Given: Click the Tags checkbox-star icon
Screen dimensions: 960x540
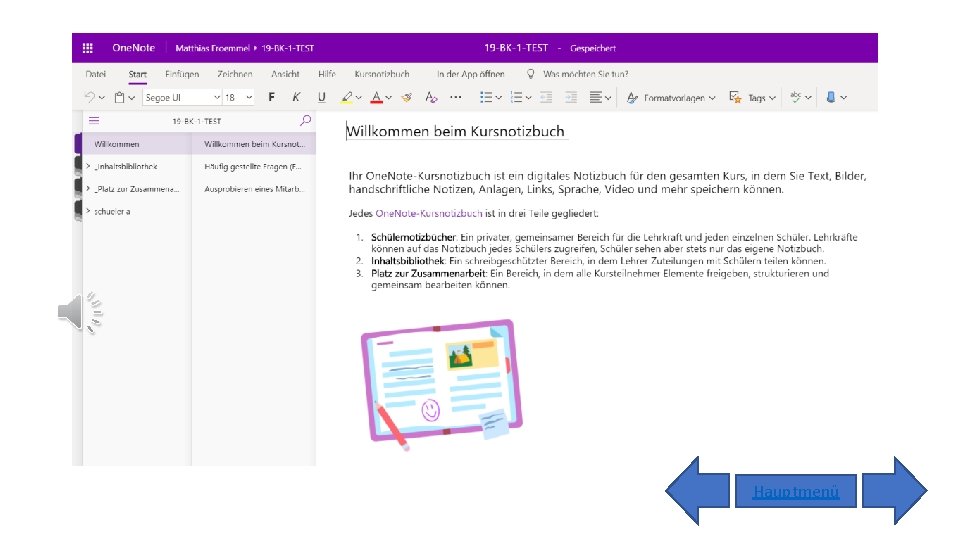Looking at the screenshot, I should point(735,97).
